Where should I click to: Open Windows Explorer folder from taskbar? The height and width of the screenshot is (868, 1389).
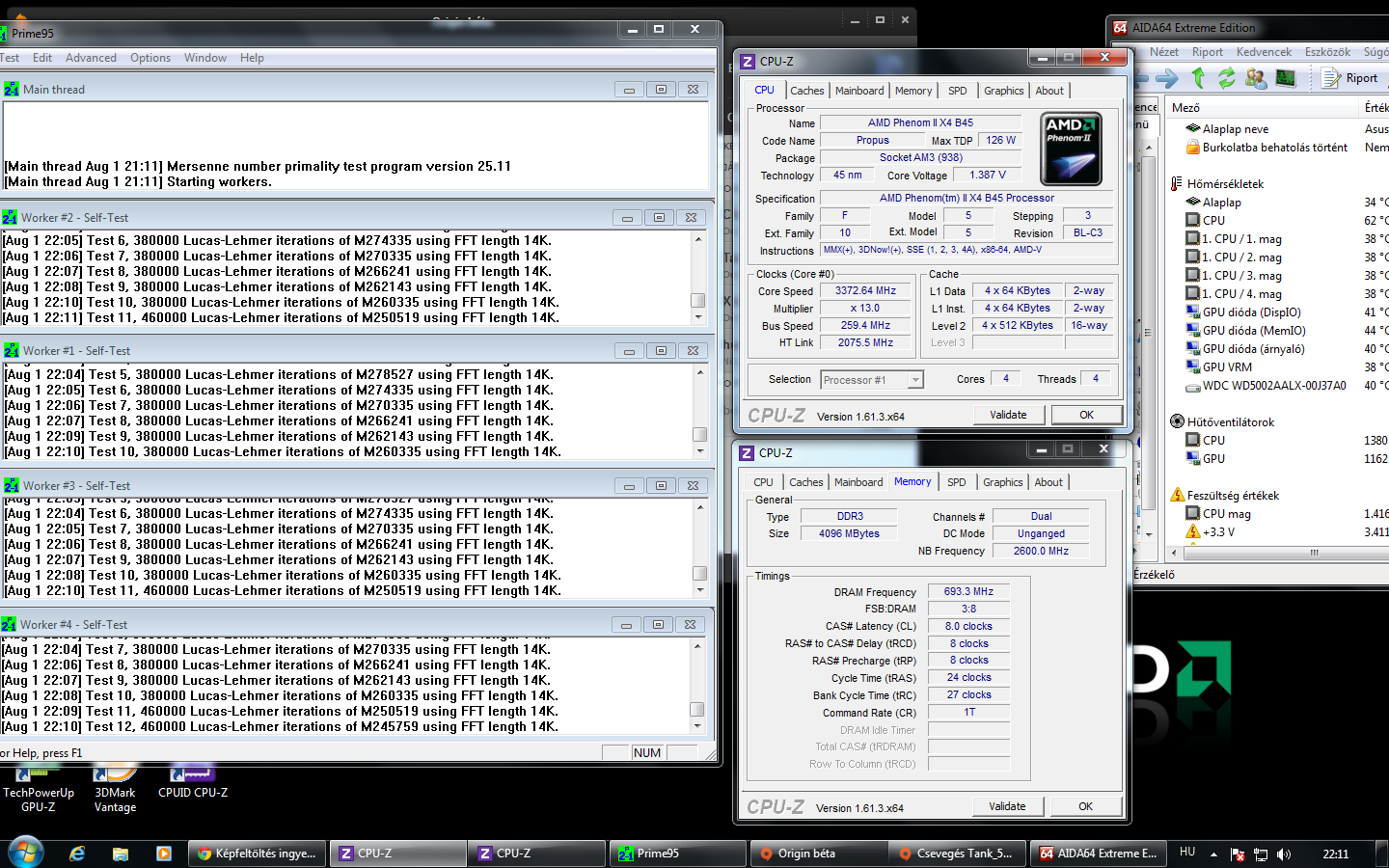(121, 854)
